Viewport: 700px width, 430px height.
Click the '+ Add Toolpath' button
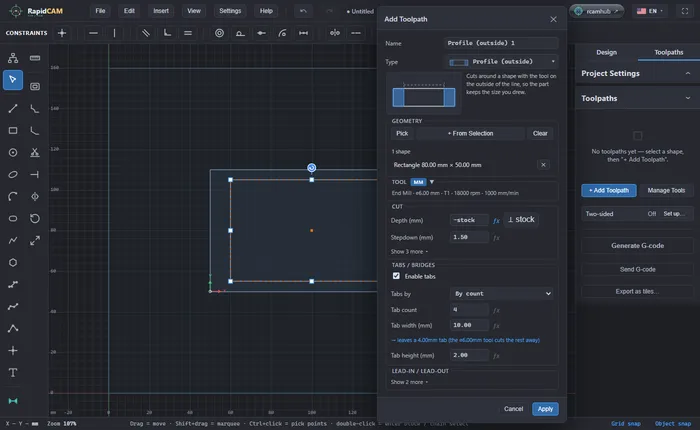tap(609, 190)
